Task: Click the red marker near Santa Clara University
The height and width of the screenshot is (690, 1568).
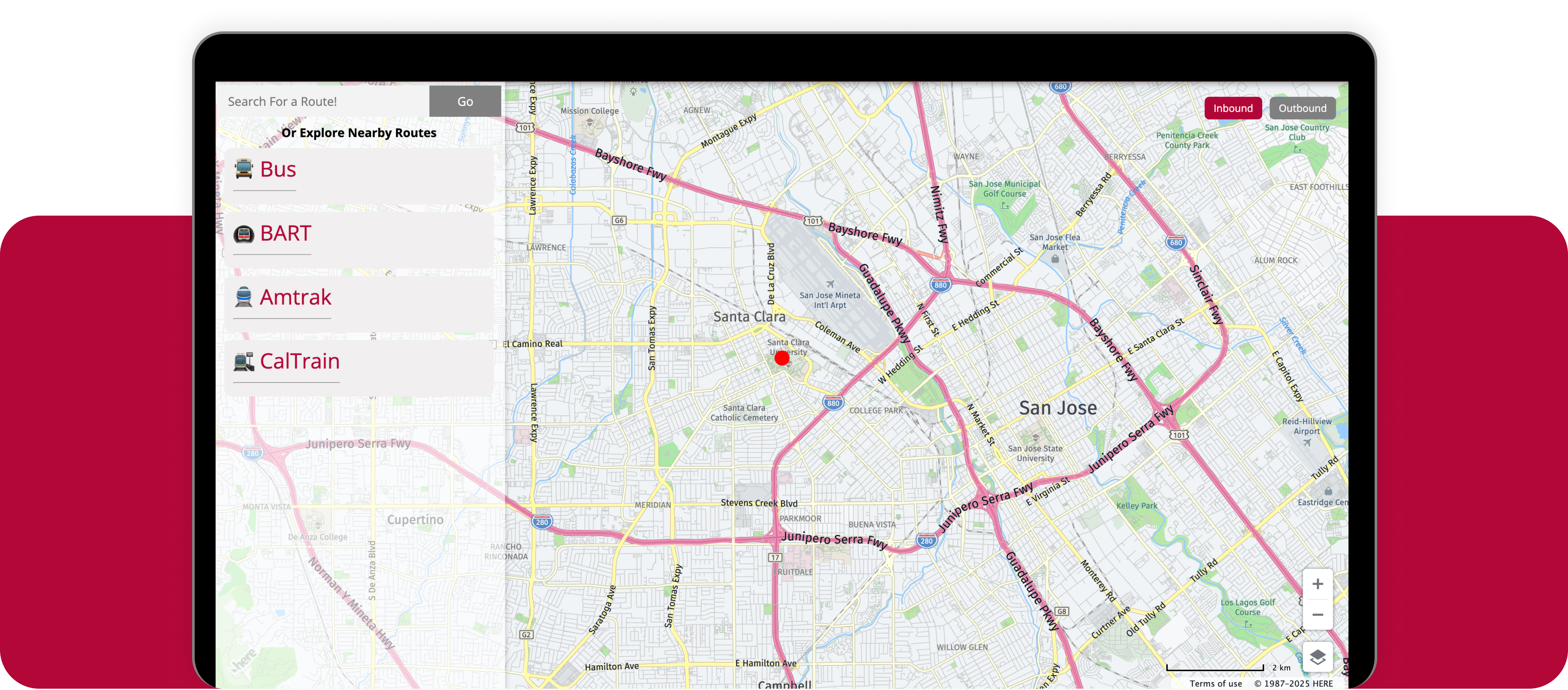Action: pyautogui.click(x=782, y=358)
